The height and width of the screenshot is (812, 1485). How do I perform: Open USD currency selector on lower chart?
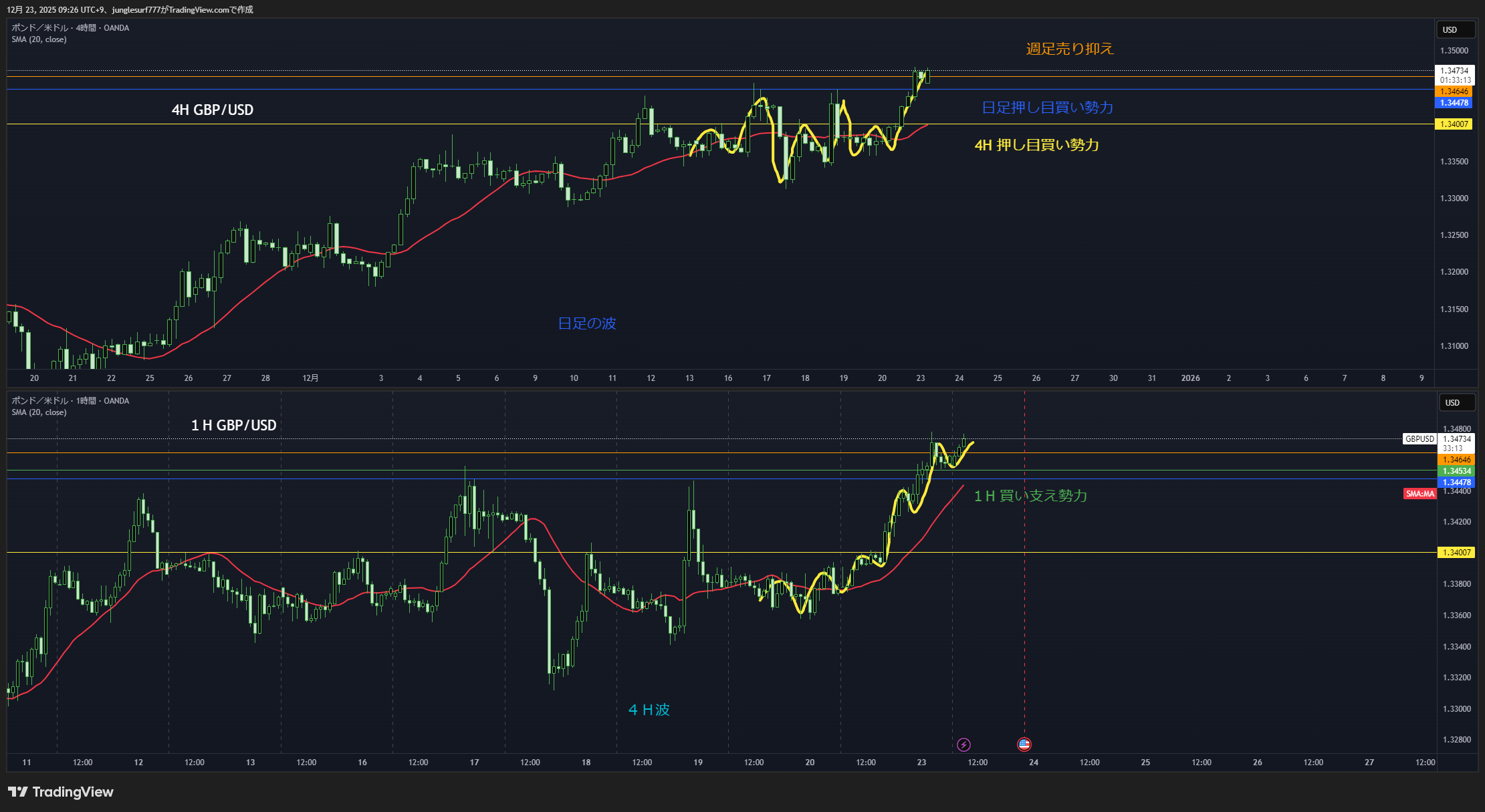(x=1457, y=403)
